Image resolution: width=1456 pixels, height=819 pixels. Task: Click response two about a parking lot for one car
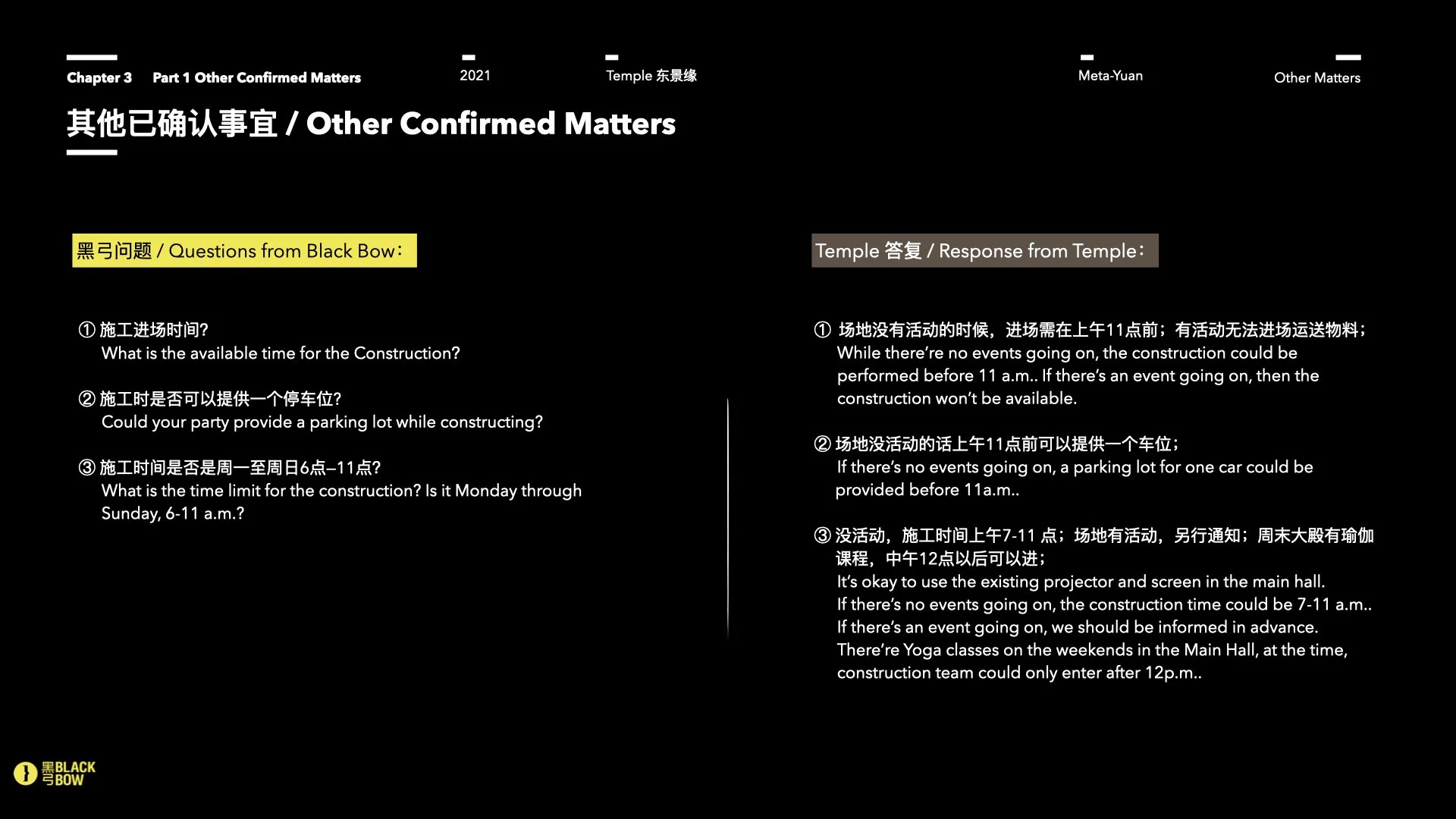click(1074, 467)
